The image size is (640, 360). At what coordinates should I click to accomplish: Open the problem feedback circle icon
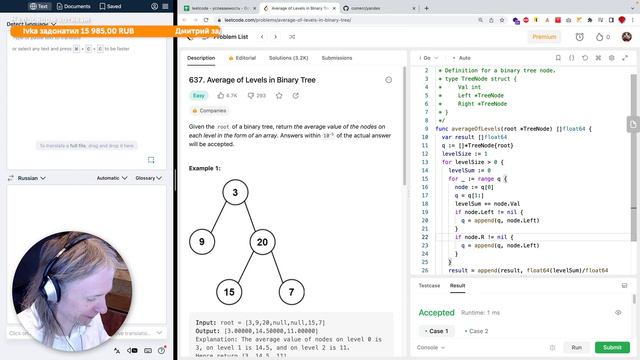[389, 80]
